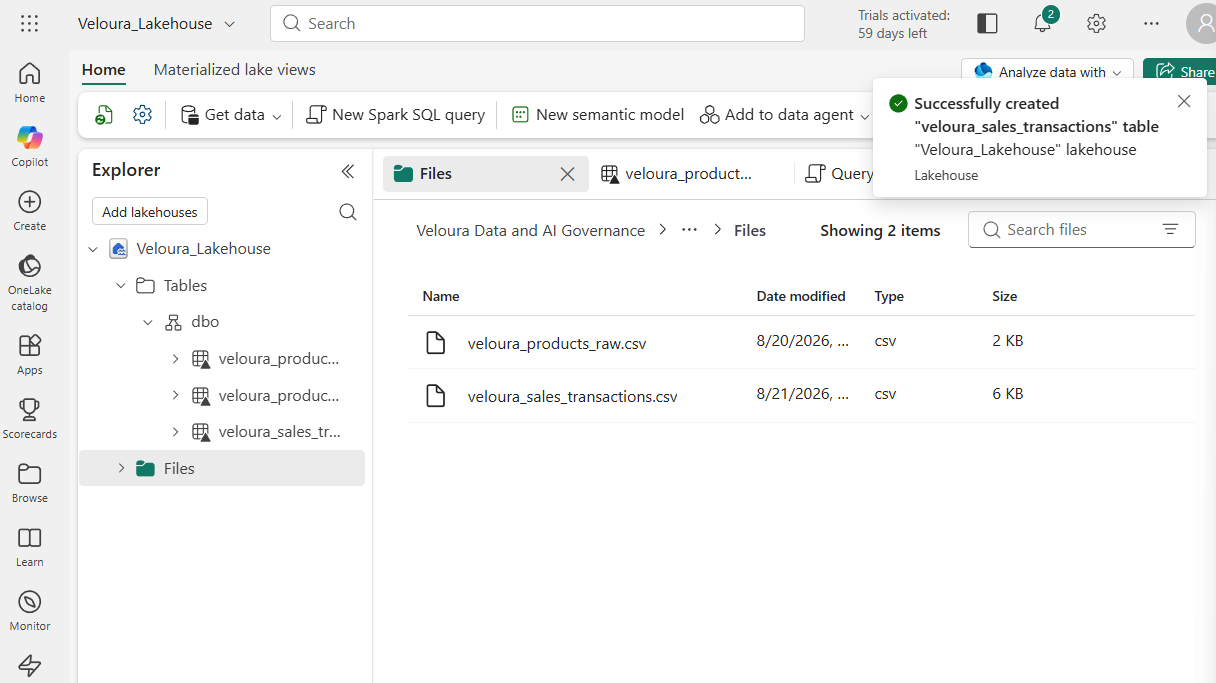The image size is (1216, 683).
Task: Expand the first veloura_produc... table
Action: (x=175, y=359)
